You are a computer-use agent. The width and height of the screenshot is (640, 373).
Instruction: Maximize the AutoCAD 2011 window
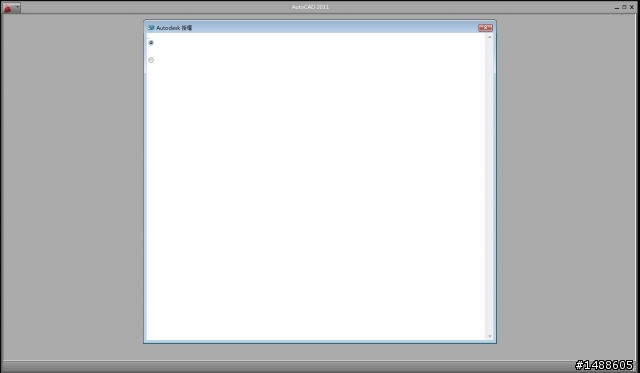coord(624,7)
